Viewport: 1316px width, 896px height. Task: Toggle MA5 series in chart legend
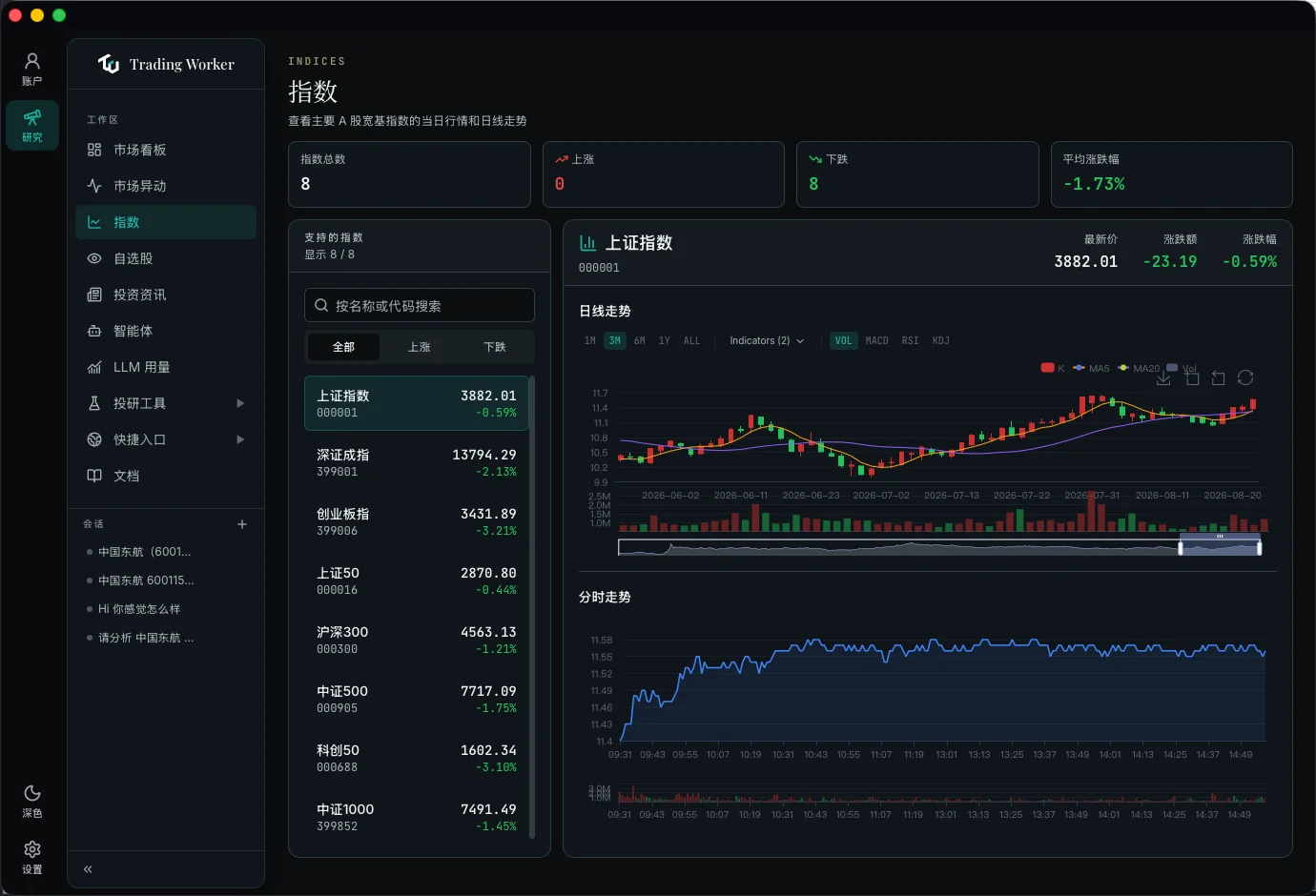point(1091,368)
